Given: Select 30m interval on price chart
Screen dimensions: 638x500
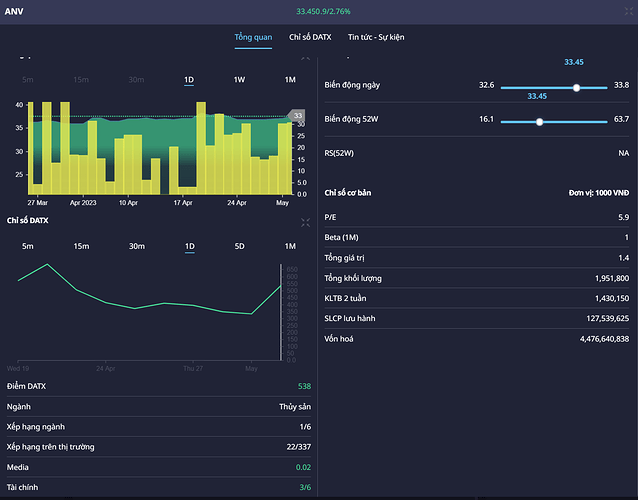Looking at the screenshot, I should (136, 80).
